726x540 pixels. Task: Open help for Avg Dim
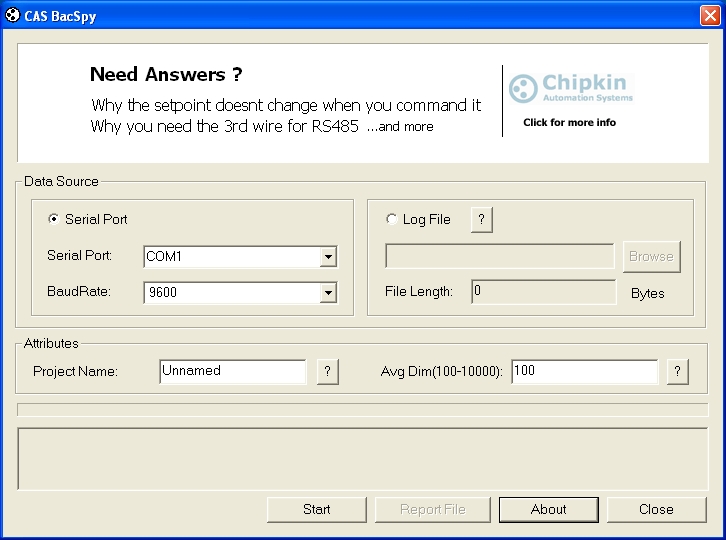(x=678, y=371)
